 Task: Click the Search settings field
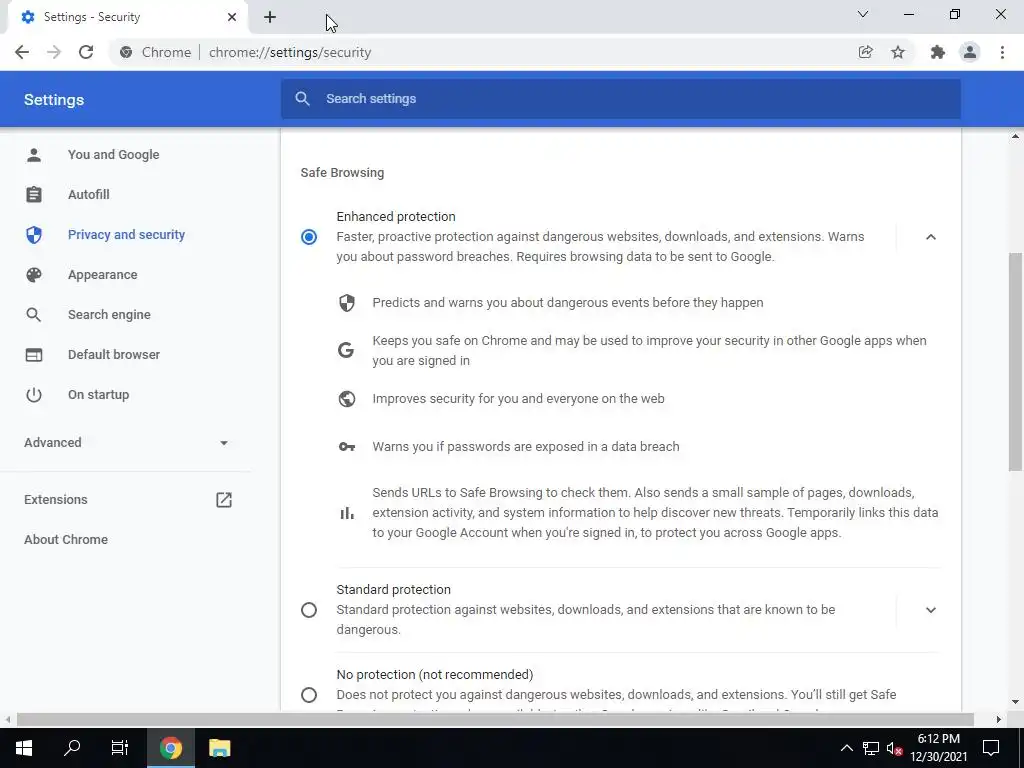pos(620,99)
